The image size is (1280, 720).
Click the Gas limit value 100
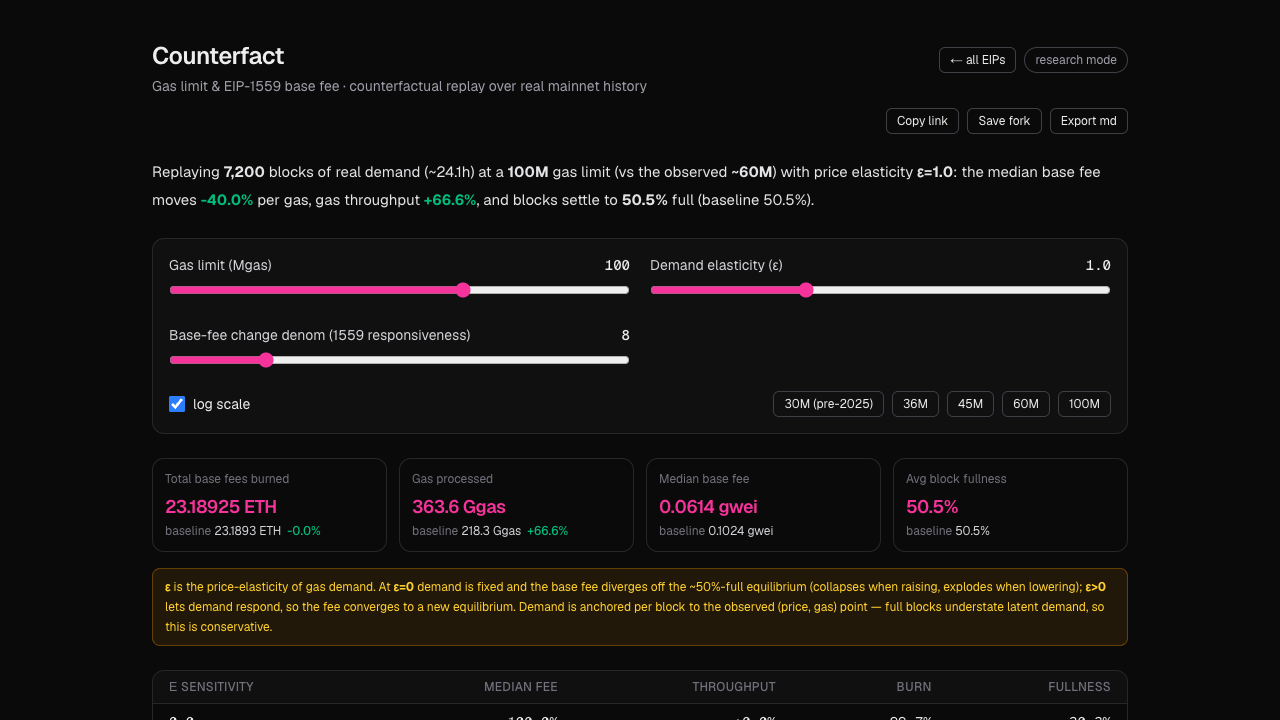(617, 265)
